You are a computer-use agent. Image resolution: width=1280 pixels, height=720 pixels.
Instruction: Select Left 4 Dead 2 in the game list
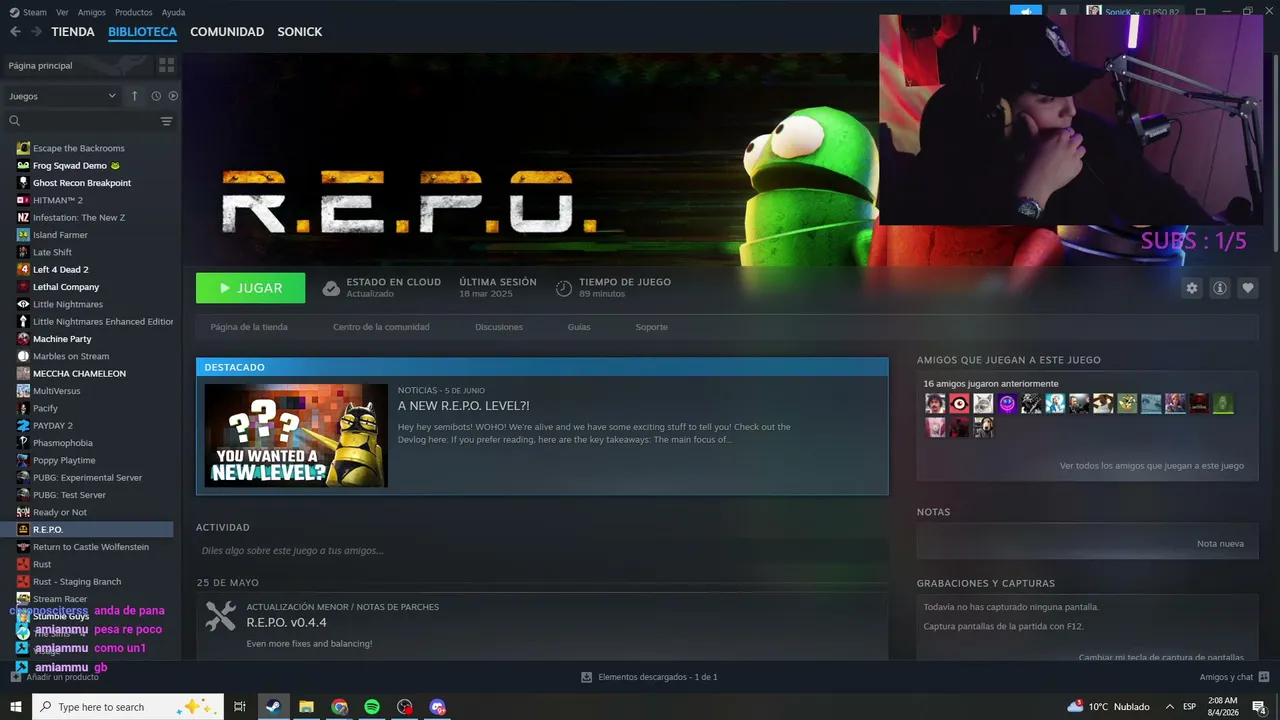pos(60,270)
